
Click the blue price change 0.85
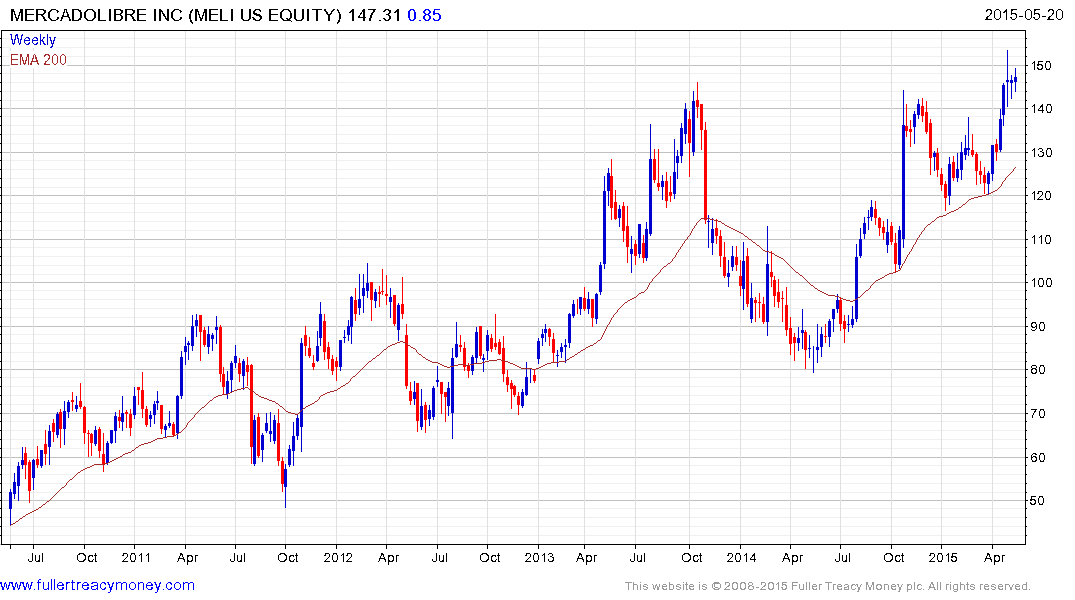click(424, 15)
